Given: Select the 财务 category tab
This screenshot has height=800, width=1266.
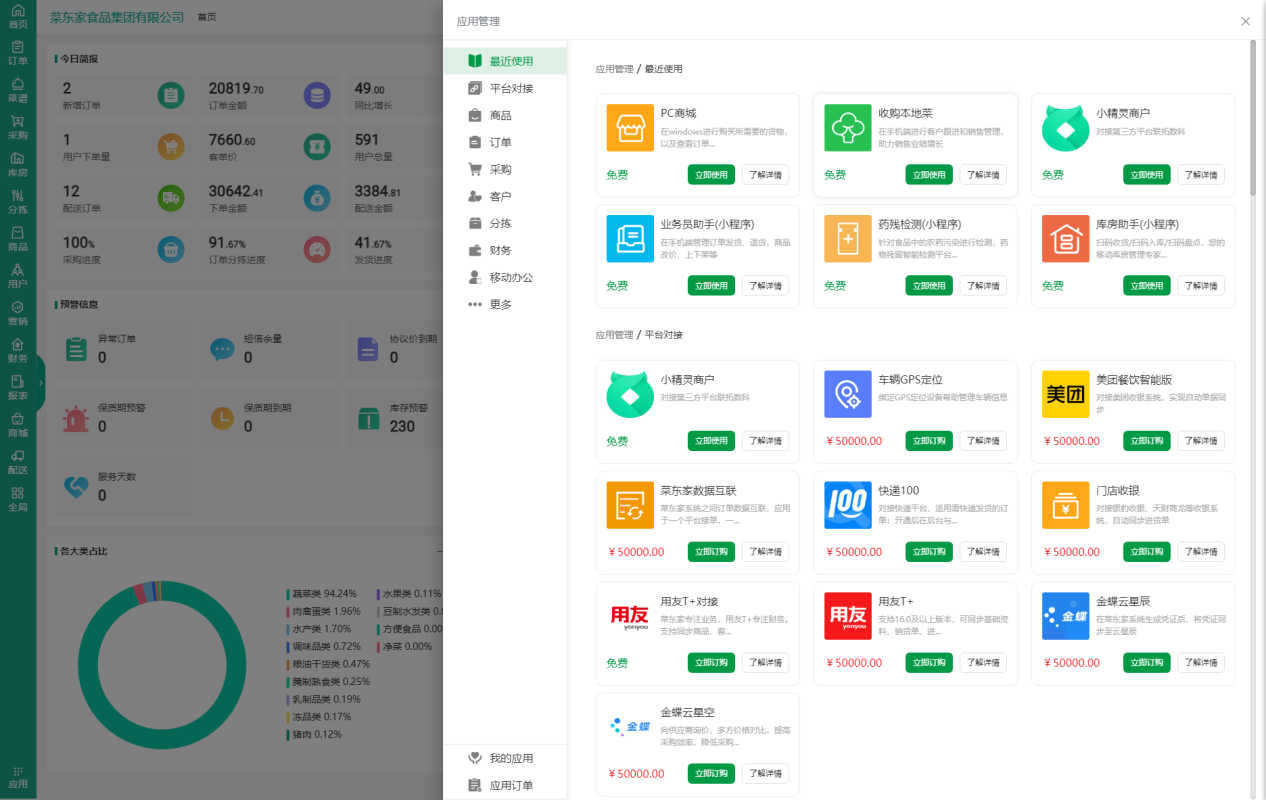Looking at the screenshot, I should [500, 250].
